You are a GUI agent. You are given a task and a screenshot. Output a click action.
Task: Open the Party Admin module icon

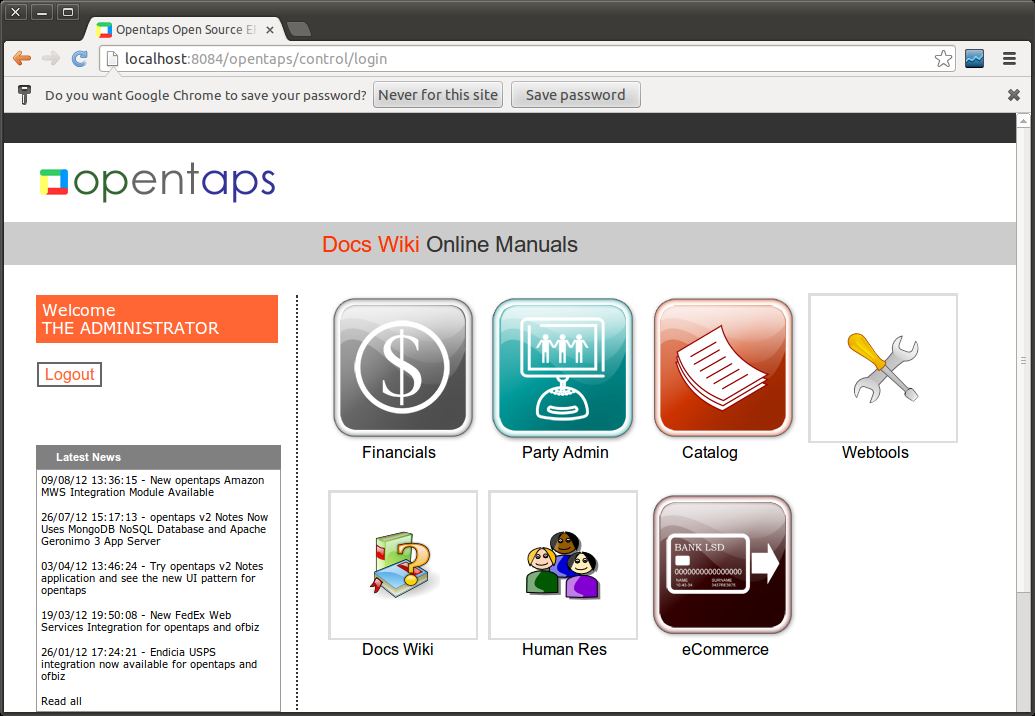(x=562, y=367)
